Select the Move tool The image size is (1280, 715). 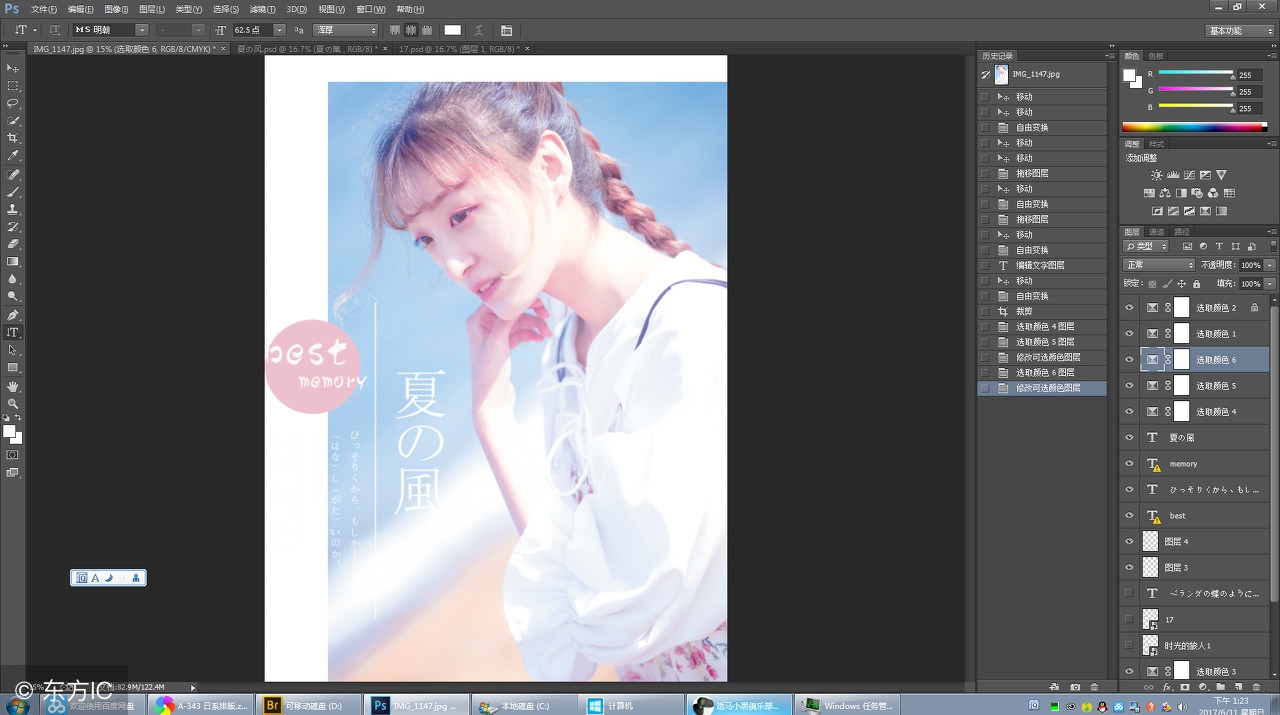13,68
